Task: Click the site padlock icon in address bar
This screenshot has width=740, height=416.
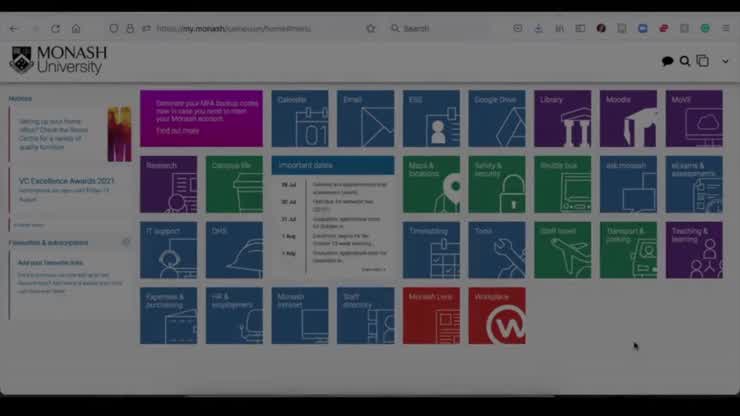Action: tap(130, 29)
